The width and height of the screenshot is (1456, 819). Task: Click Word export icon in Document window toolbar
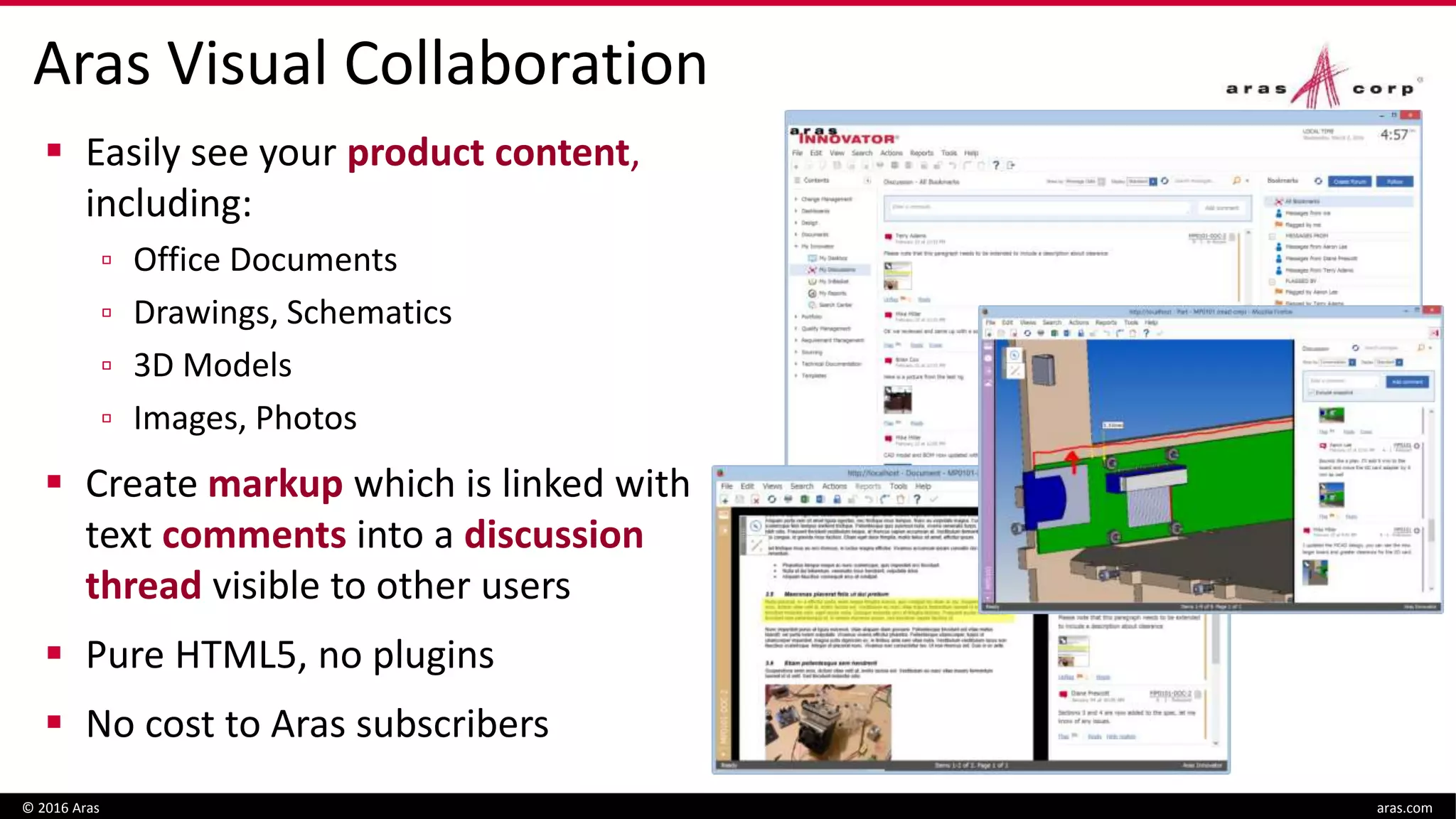(820, 499)
